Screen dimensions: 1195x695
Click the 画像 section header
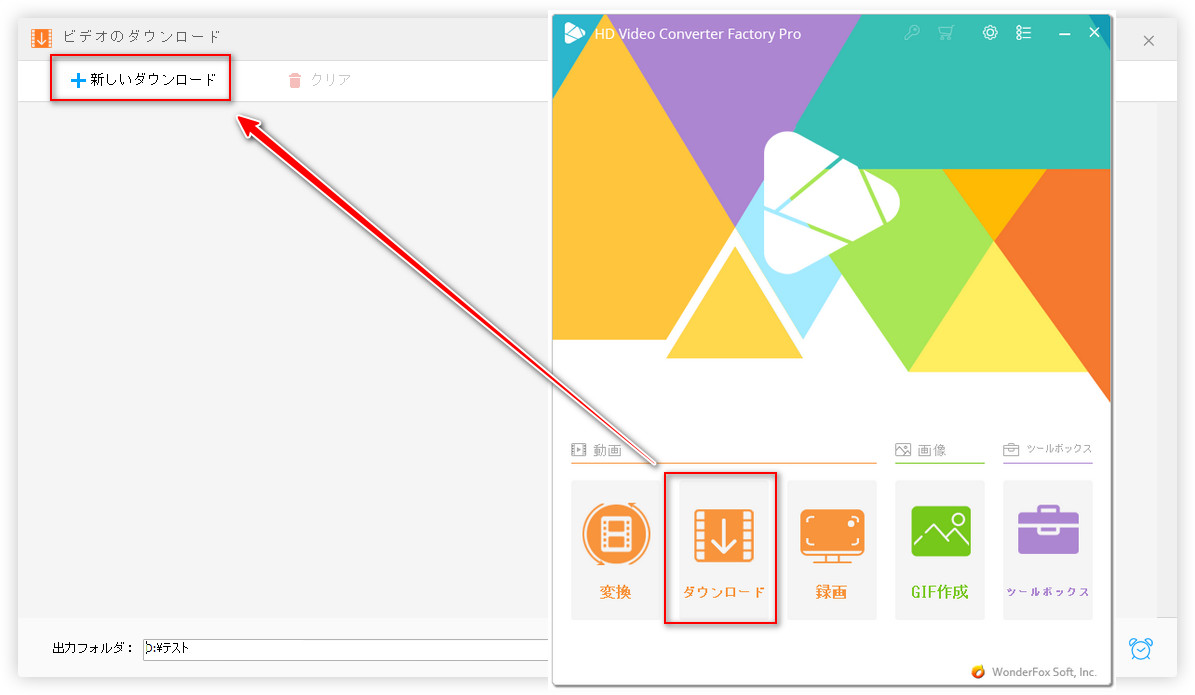921,450
